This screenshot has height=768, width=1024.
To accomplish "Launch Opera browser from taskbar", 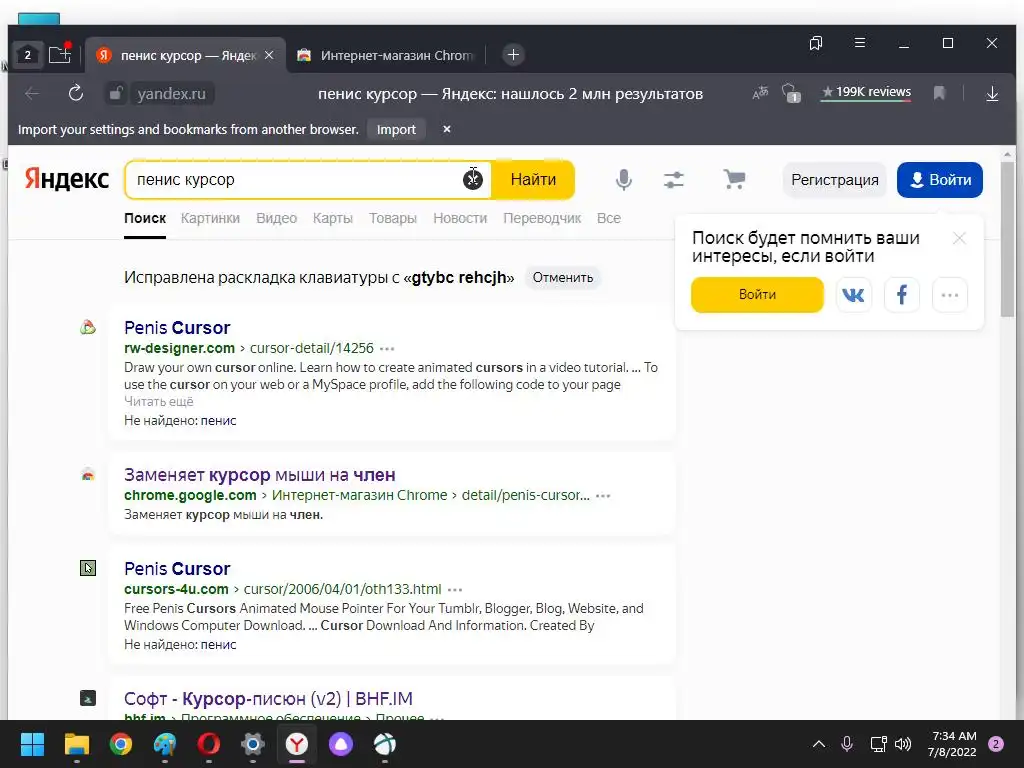I will pyautogui.click(x=208, y=744).
